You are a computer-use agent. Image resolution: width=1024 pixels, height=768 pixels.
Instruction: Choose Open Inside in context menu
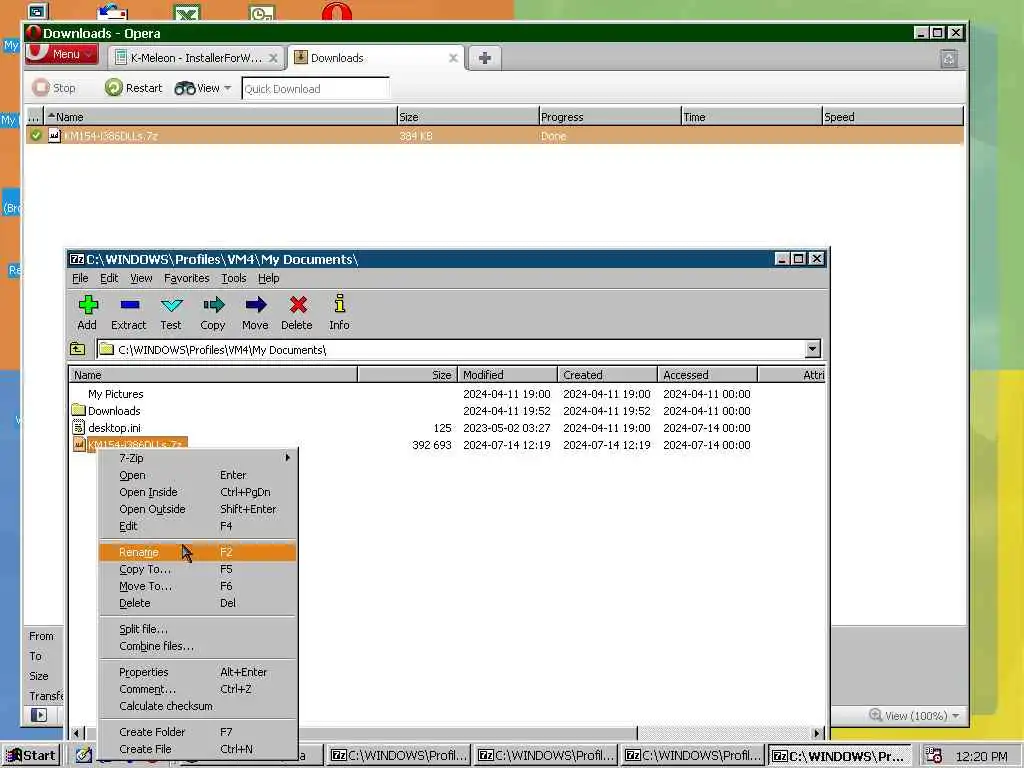(198, 492)
